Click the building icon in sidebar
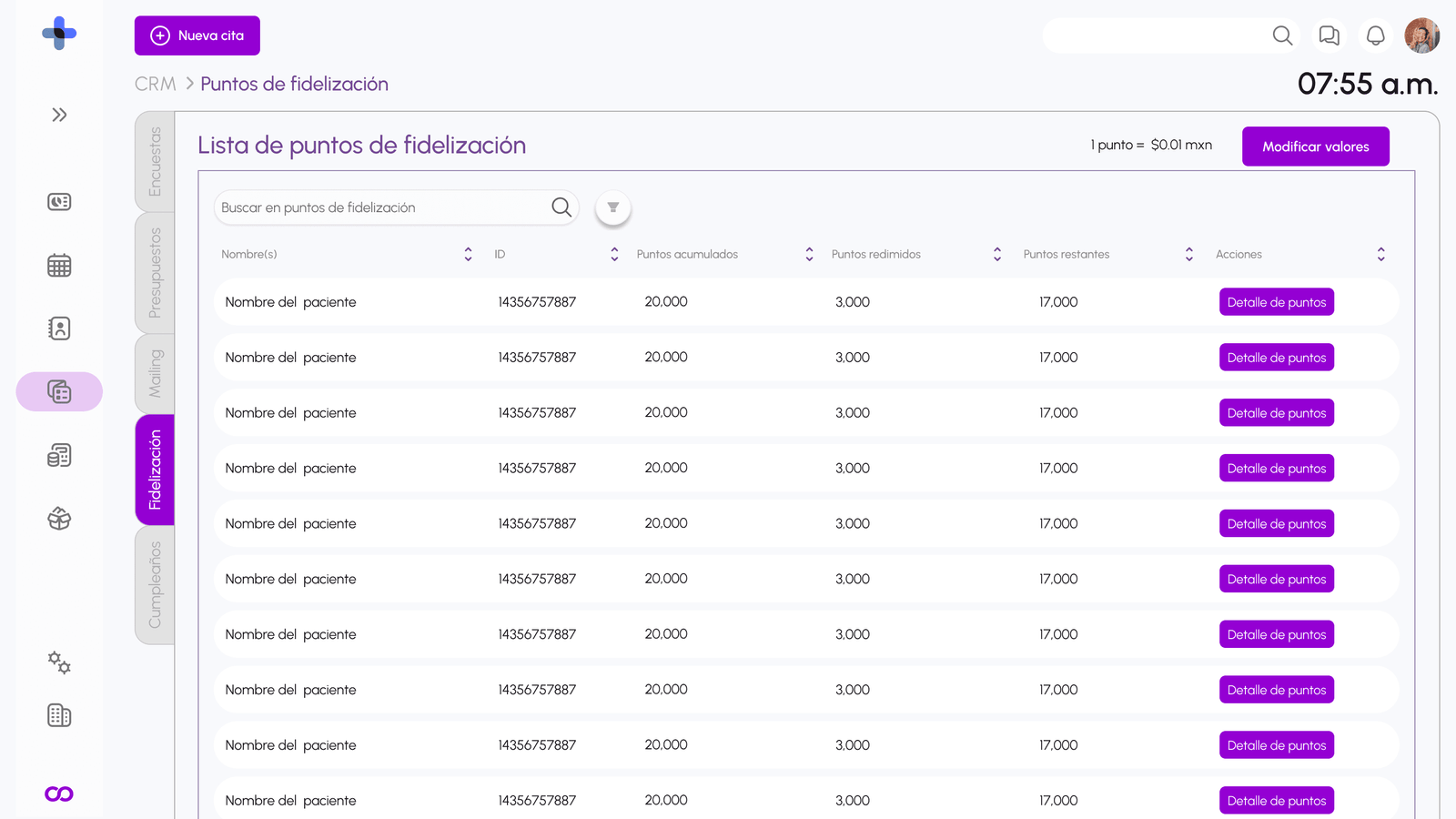This screenshot has width=1456, height=819. pos(59,716)
